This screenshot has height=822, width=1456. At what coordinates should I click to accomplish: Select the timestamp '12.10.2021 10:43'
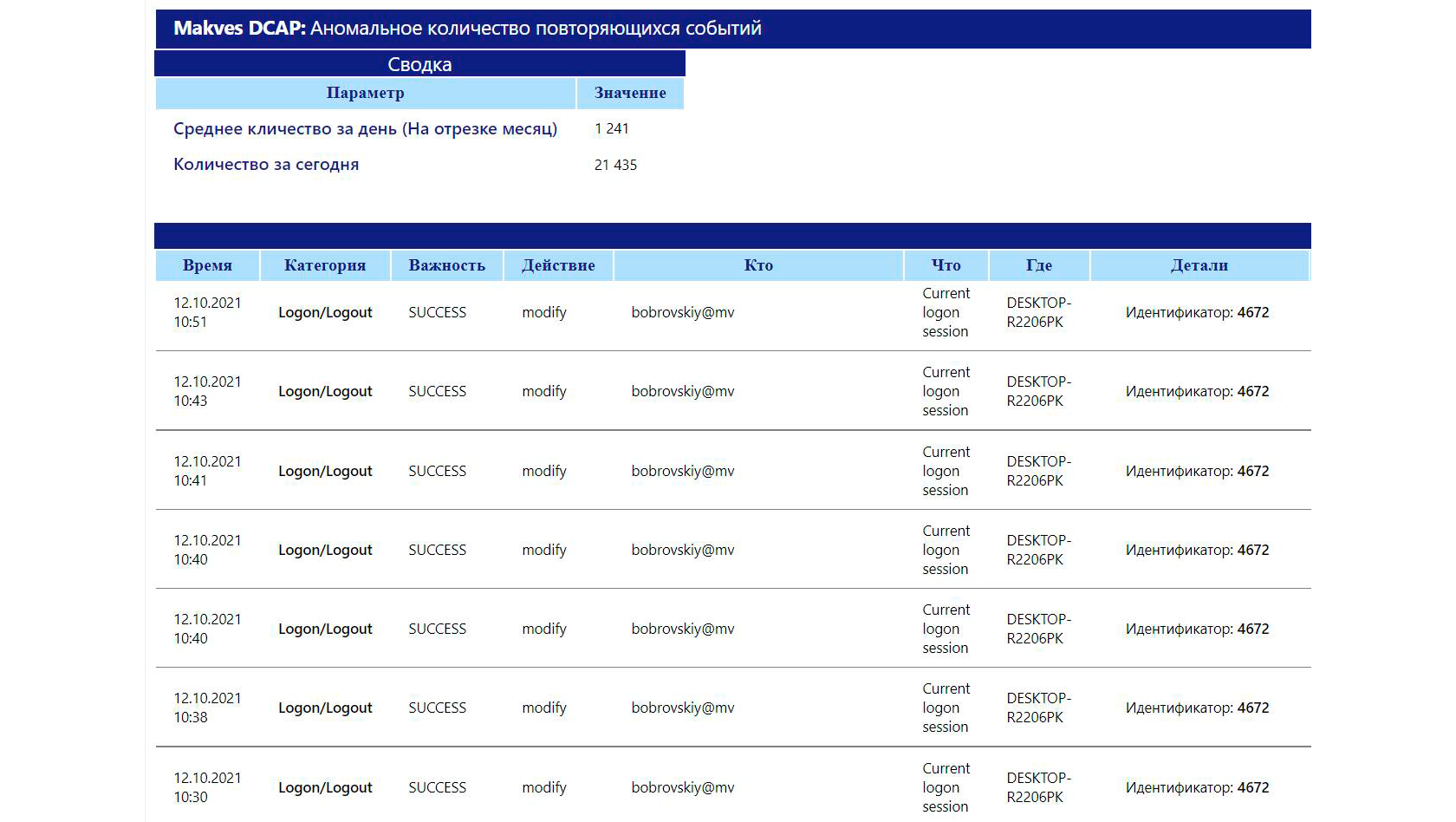(x=207, y=391)
